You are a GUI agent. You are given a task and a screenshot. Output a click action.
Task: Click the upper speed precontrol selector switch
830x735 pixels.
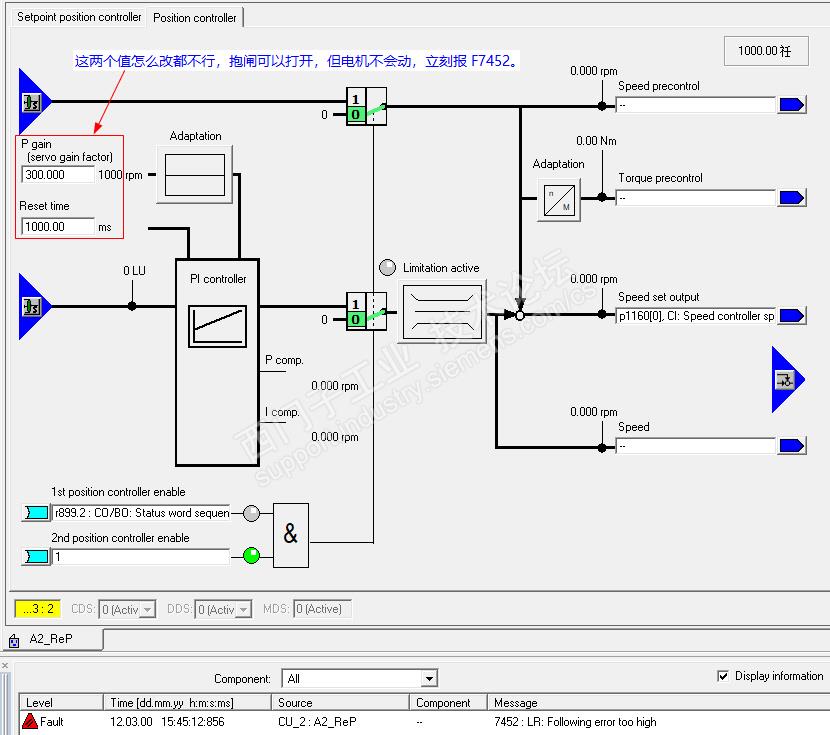pos(366,106)
